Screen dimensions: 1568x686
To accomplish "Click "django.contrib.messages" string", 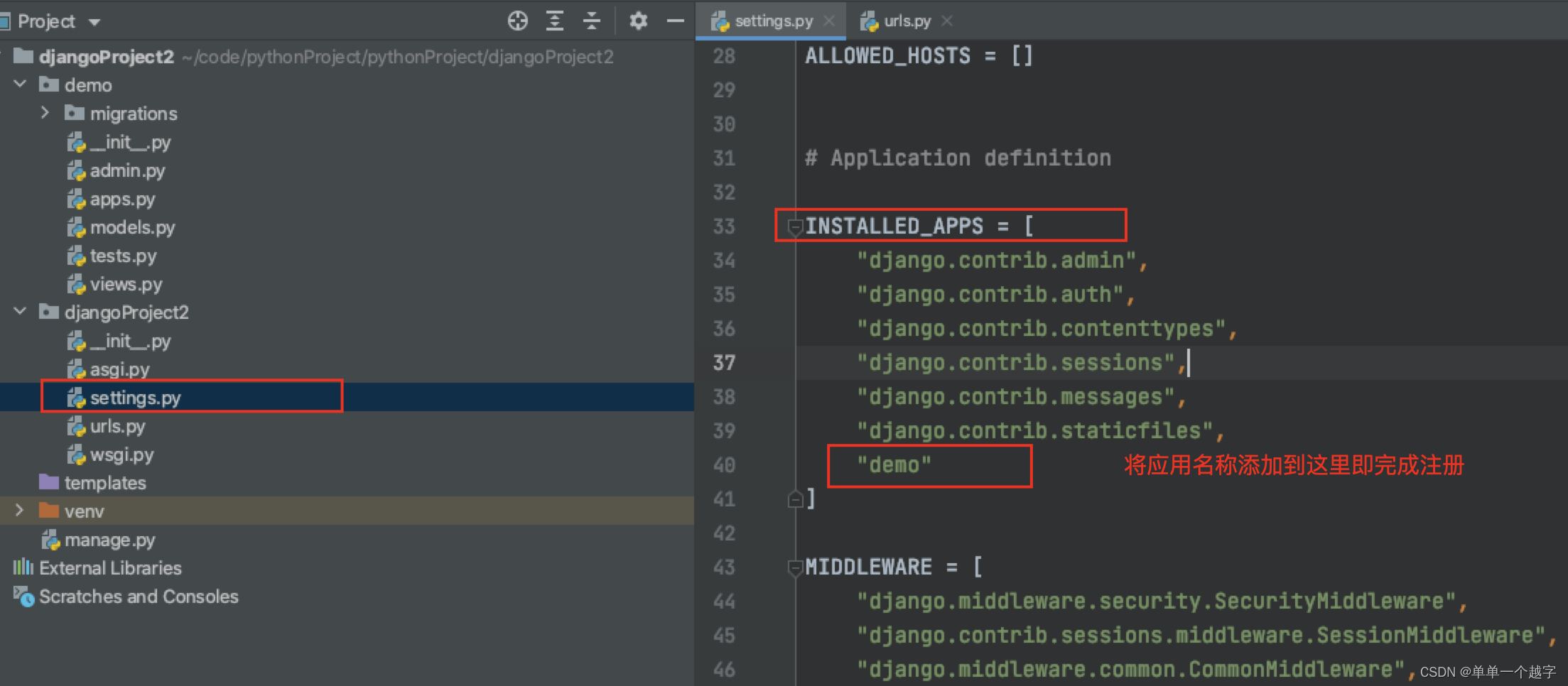I will point(1016,396).
